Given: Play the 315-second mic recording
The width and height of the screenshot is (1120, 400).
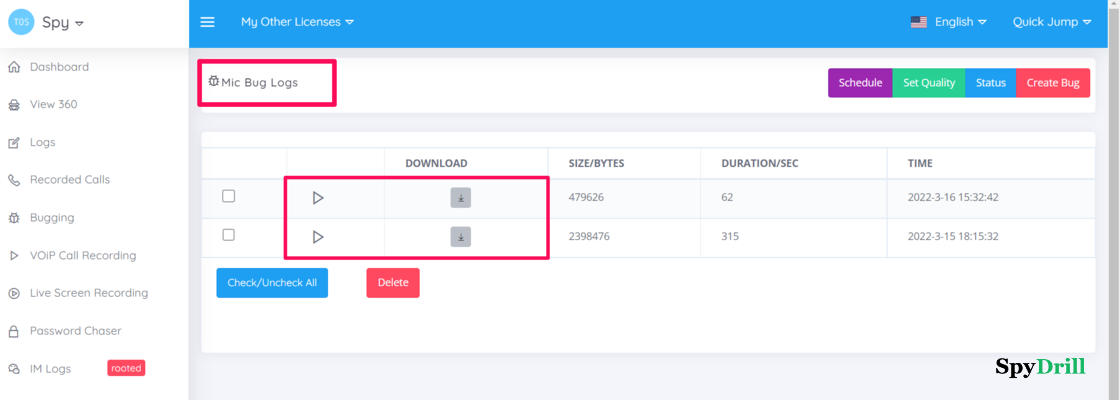Looking at the screenshot, I should (318, 237).
